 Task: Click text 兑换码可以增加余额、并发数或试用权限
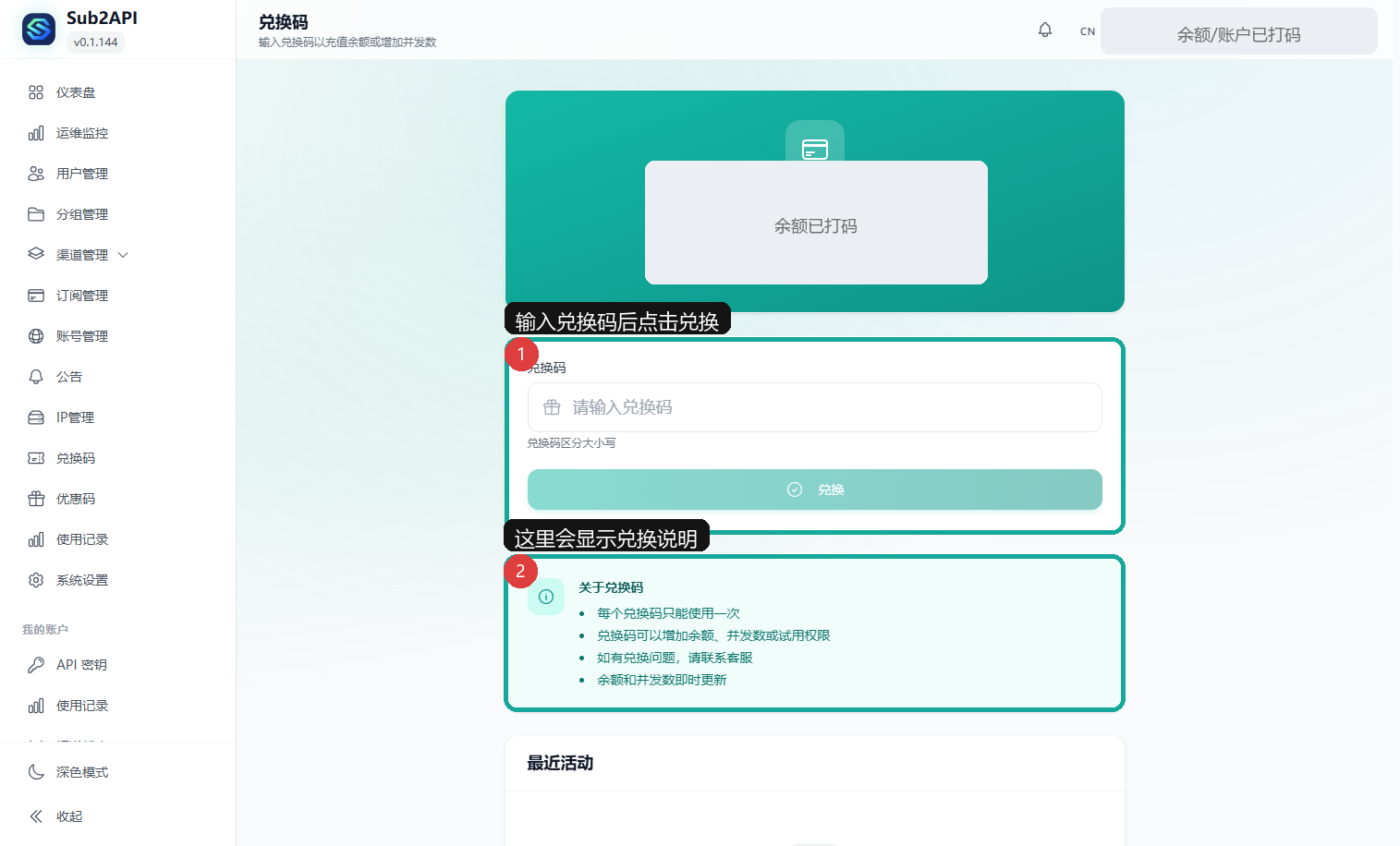pos(713,635)
